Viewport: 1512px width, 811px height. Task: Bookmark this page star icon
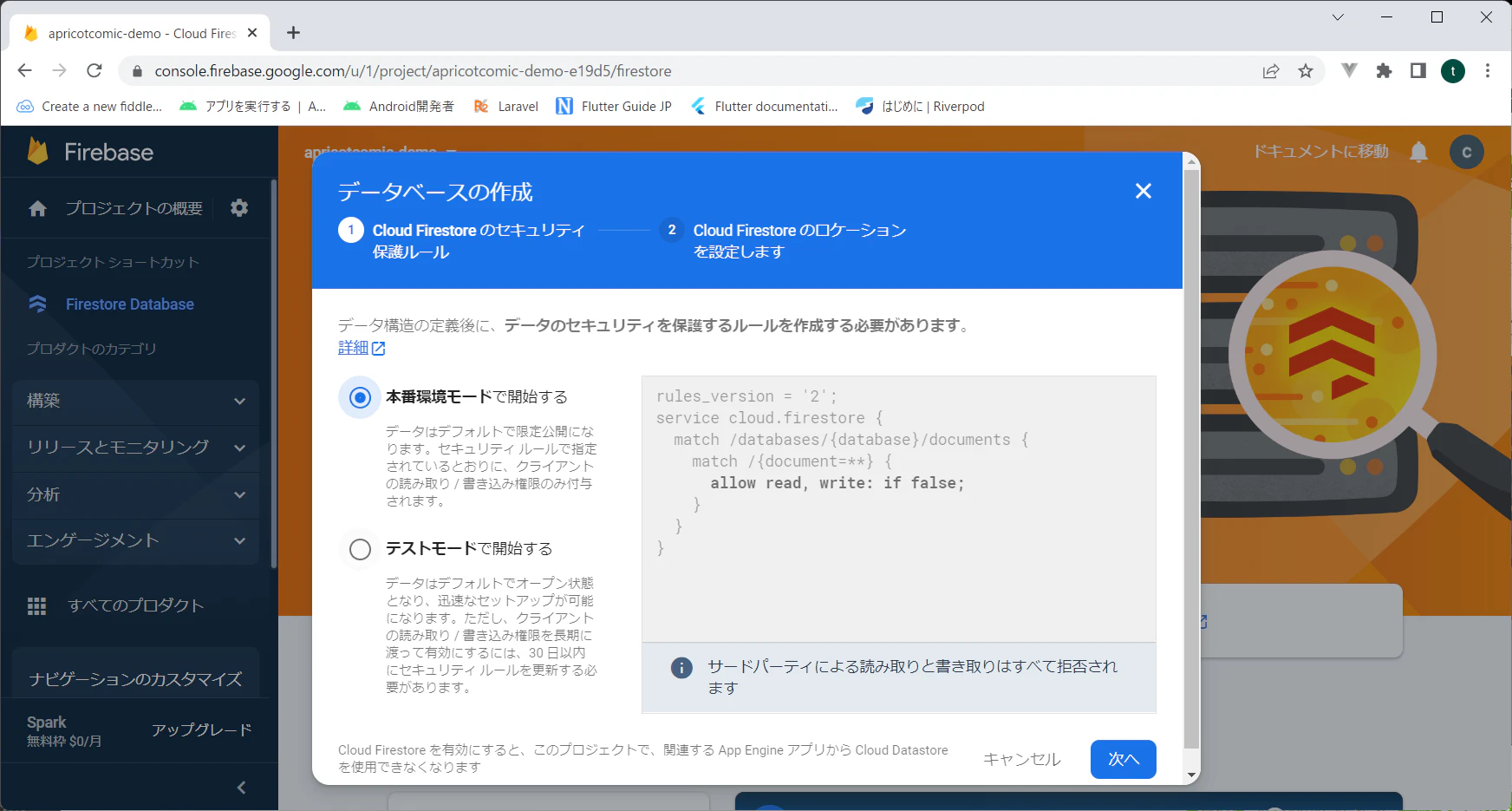tap(1306, 71)
